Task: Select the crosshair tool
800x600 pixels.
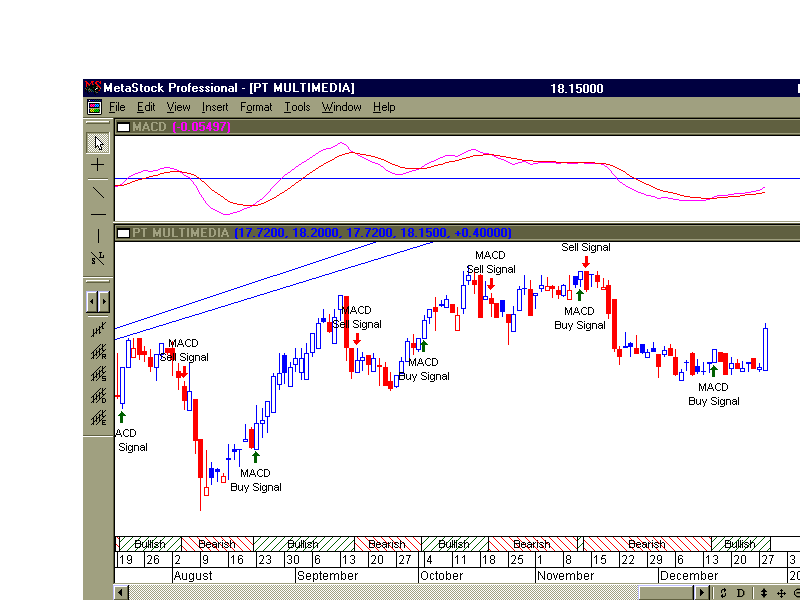Action: pos(97,165)
